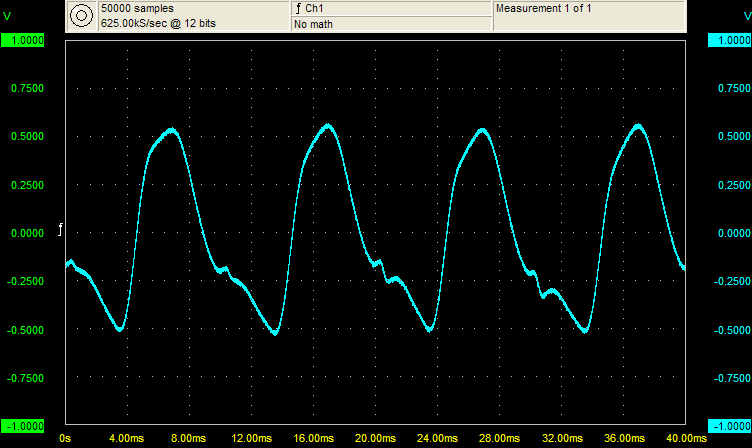Click green -1.0000 lower voltage limit box
Screen dimensions: 752x448
[23, 426]
